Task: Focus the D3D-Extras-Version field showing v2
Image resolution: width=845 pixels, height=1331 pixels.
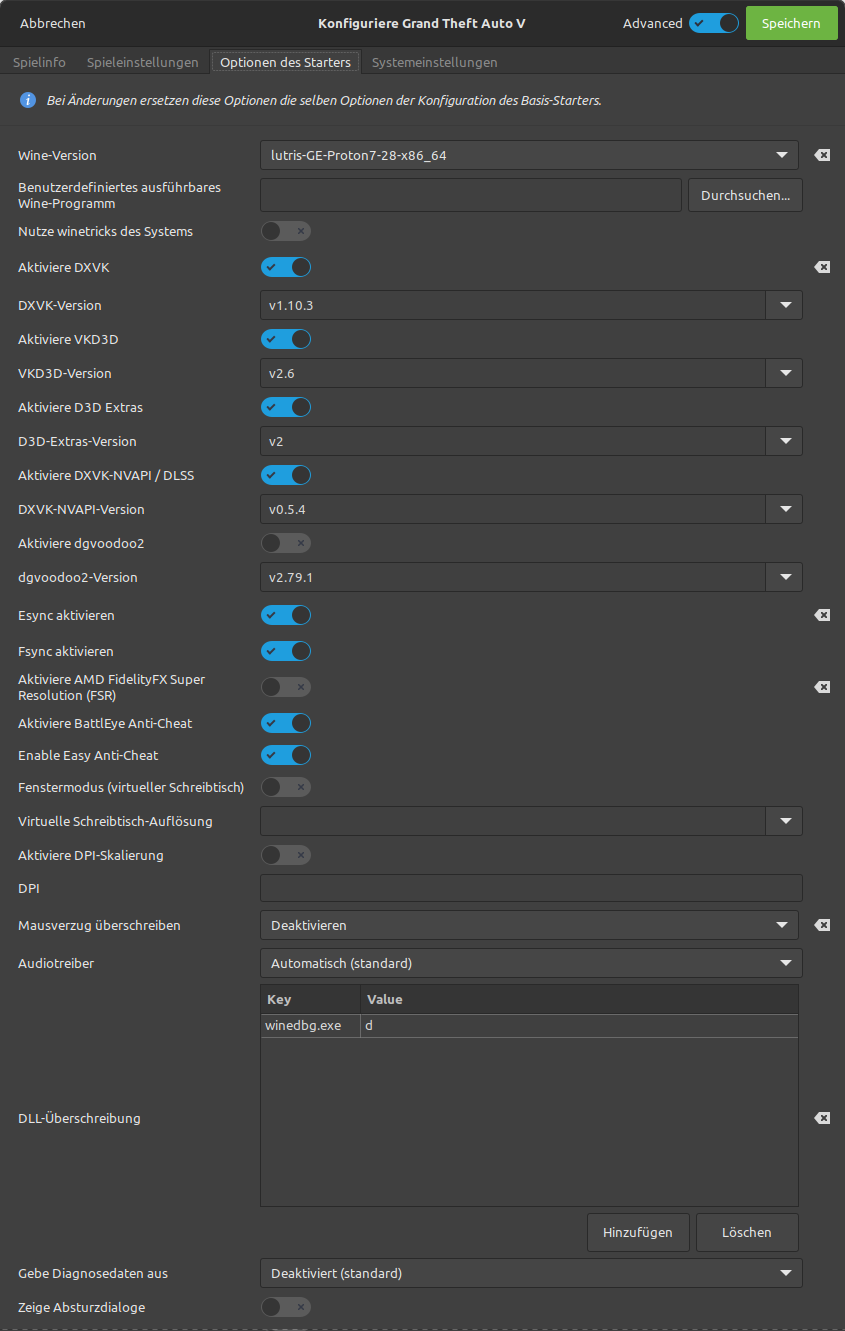Action: click(513, 441)
